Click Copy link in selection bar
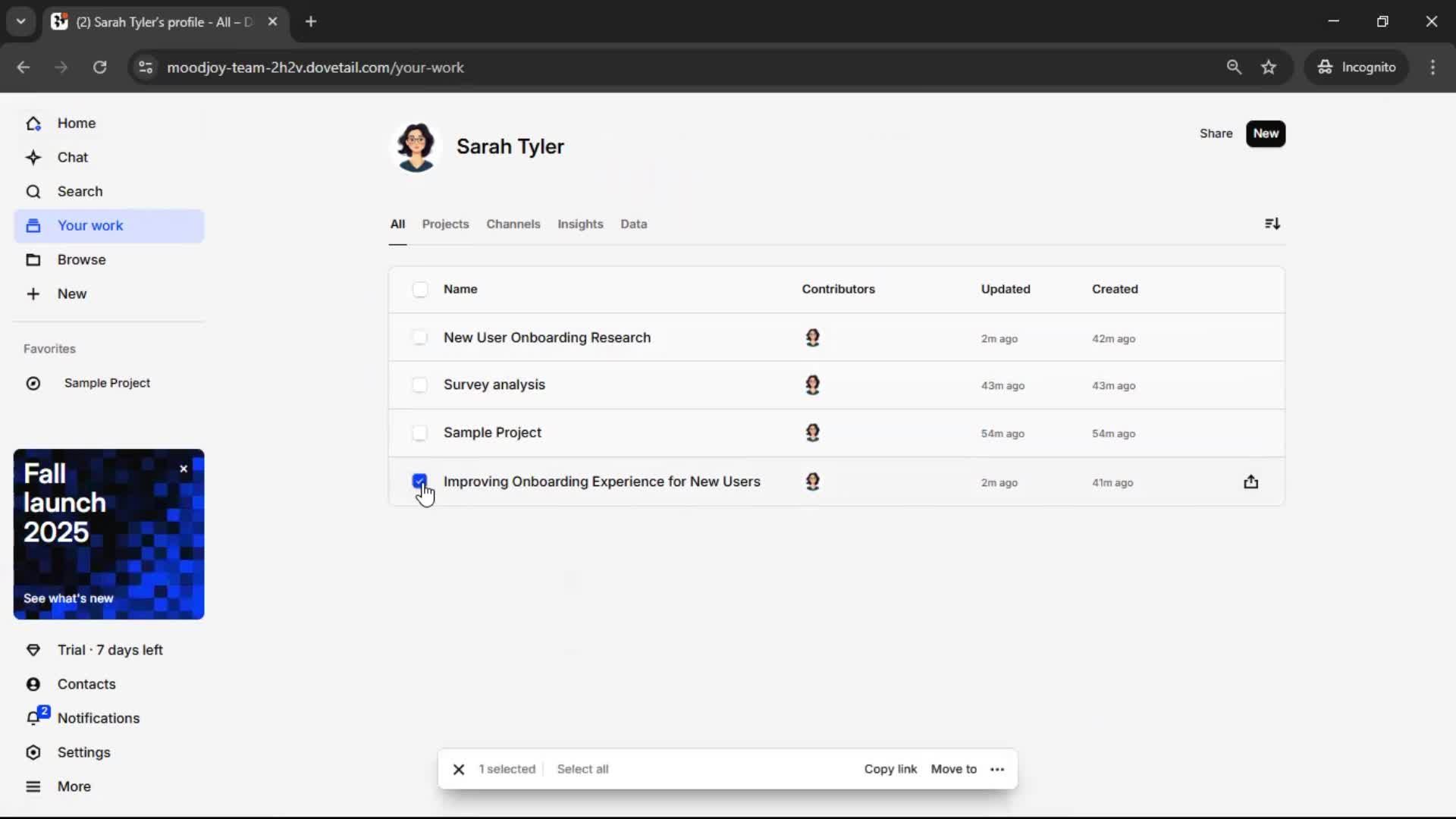The width and height of the screenshot is (1456, 819). coord(890,770)
